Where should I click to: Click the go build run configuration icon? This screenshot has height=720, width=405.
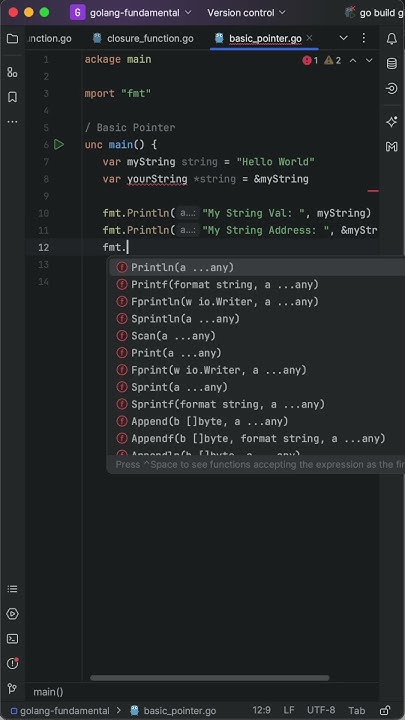tap(350, 12)
